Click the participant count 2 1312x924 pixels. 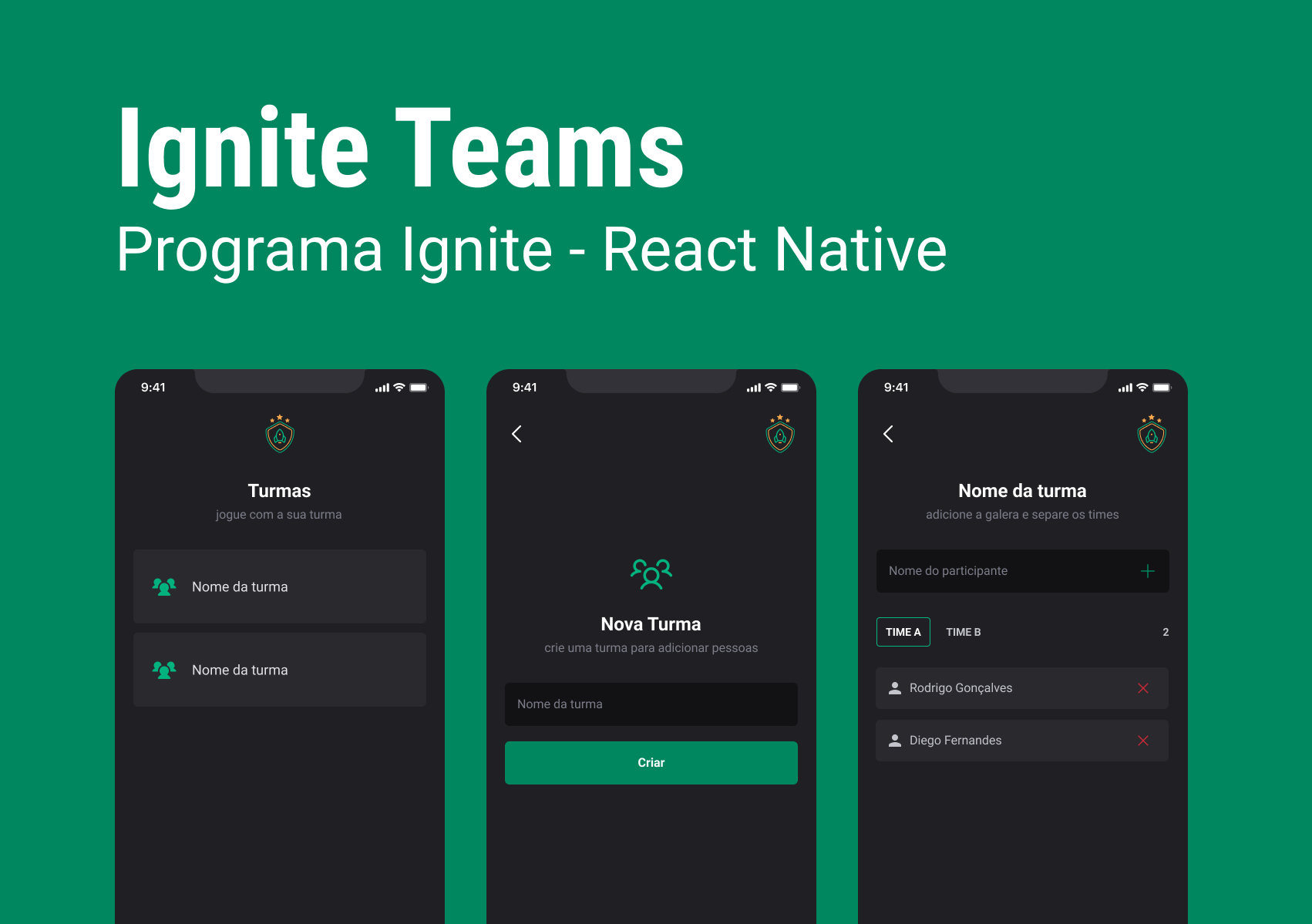(1166, 632)
